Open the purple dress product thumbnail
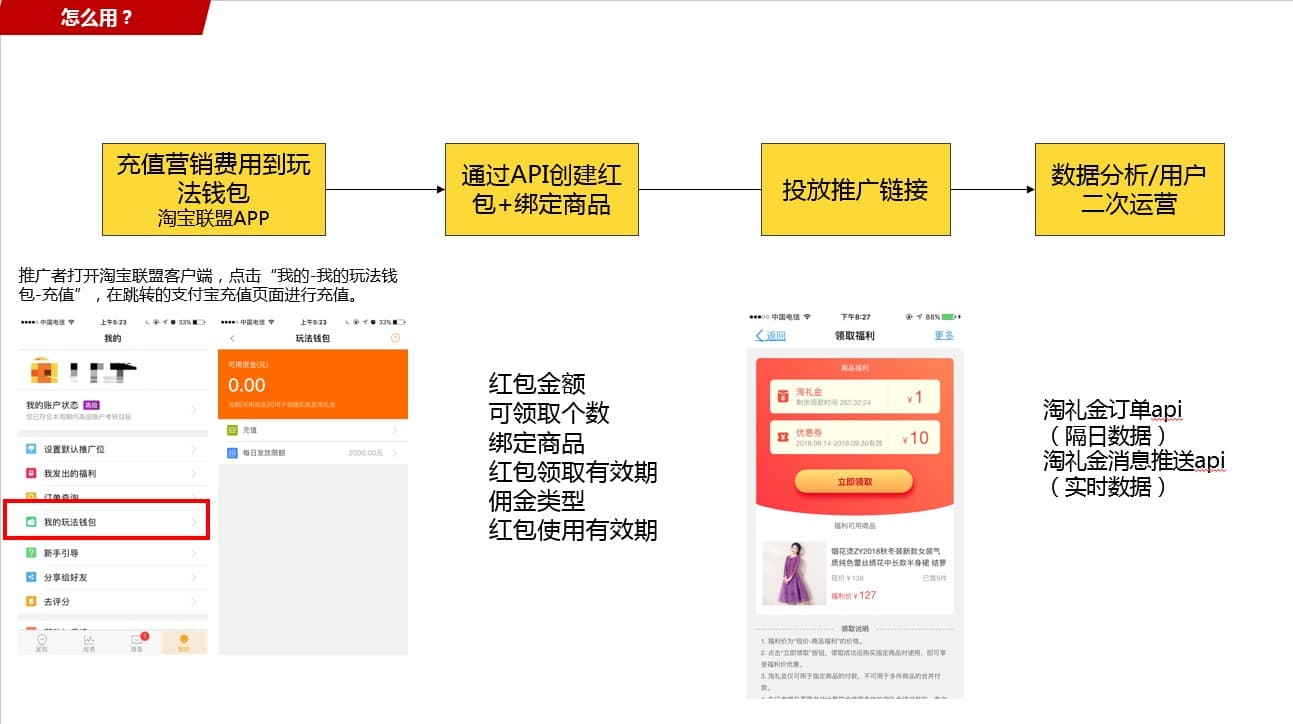This screenshot has width=1293, height=724. click(793, 573)
